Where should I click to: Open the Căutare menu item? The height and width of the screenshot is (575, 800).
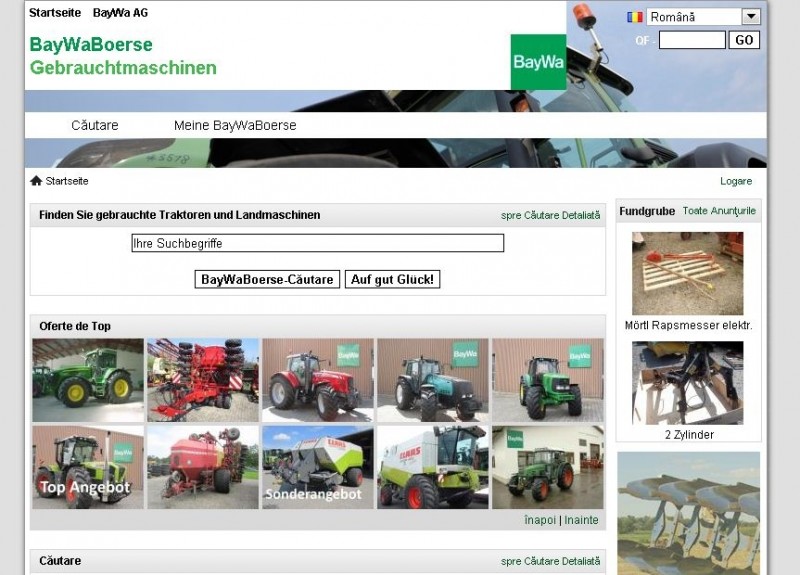[x=95, y=125]
